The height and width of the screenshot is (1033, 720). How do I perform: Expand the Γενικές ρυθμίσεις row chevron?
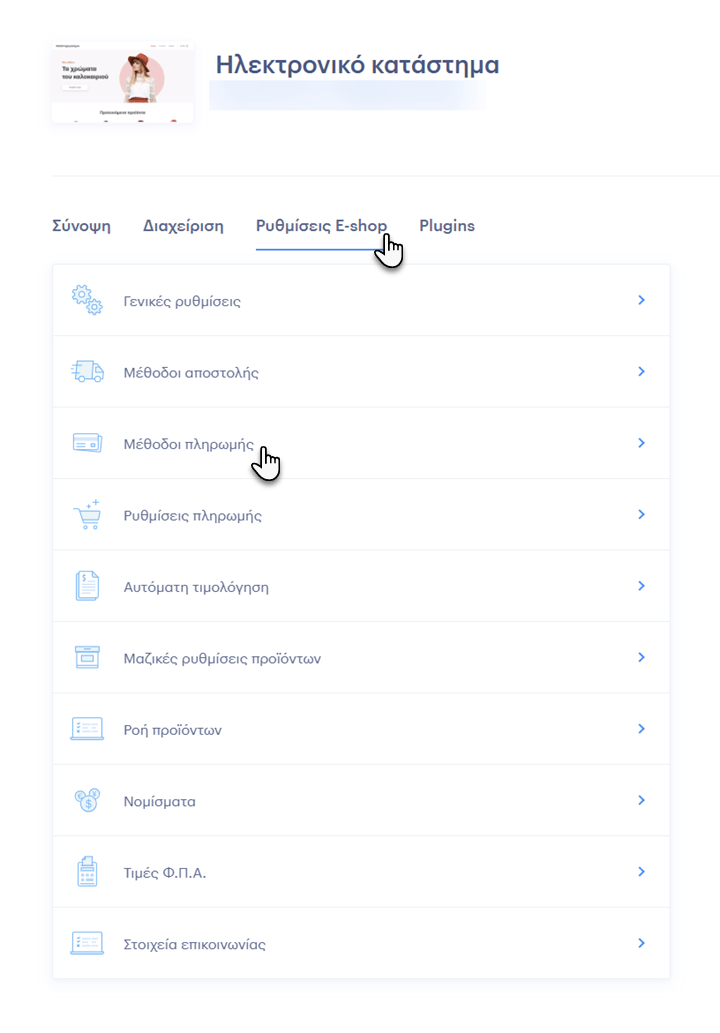(641, 300)
